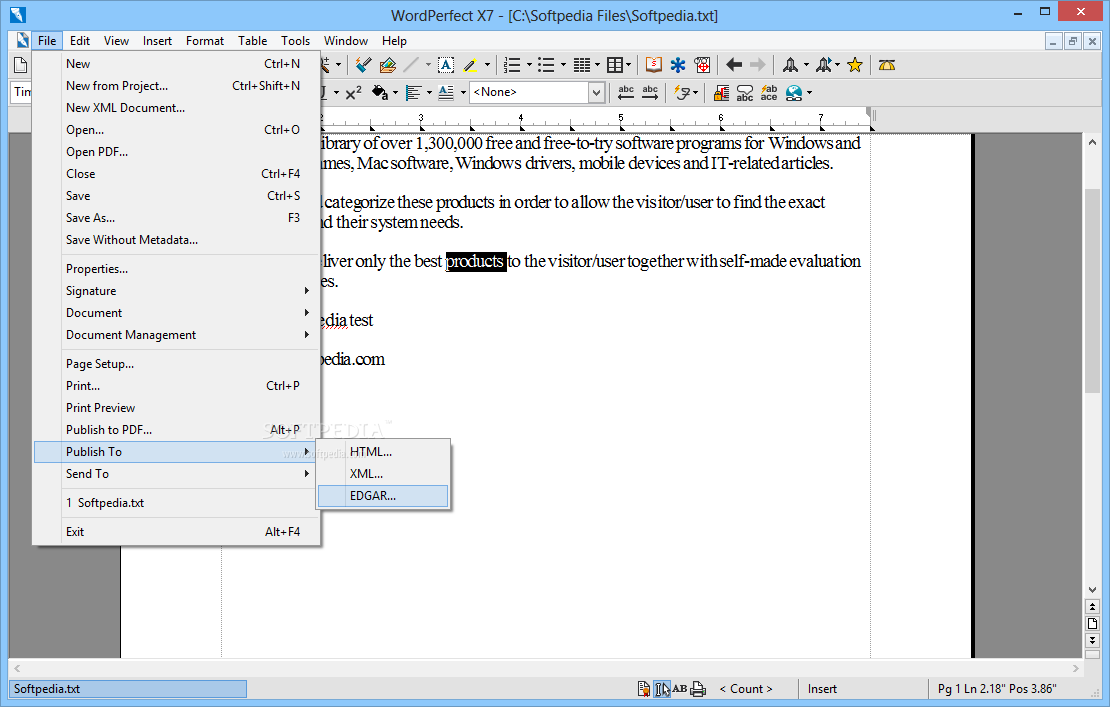Click the text justification icon
The image size is (1110, 707).
pos(413,93)
